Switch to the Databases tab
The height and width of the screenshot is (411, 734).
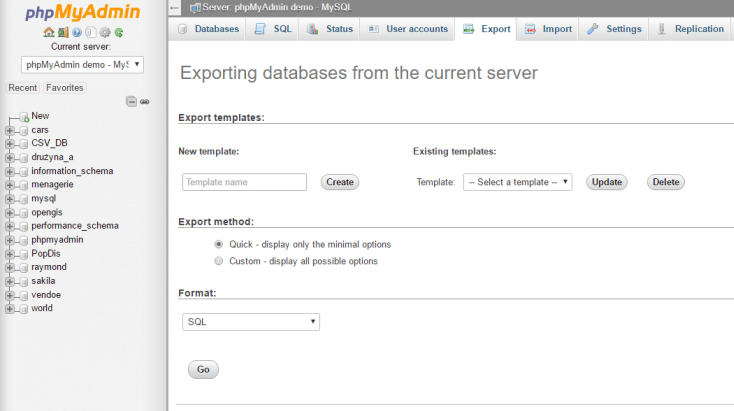click(208, 29)
